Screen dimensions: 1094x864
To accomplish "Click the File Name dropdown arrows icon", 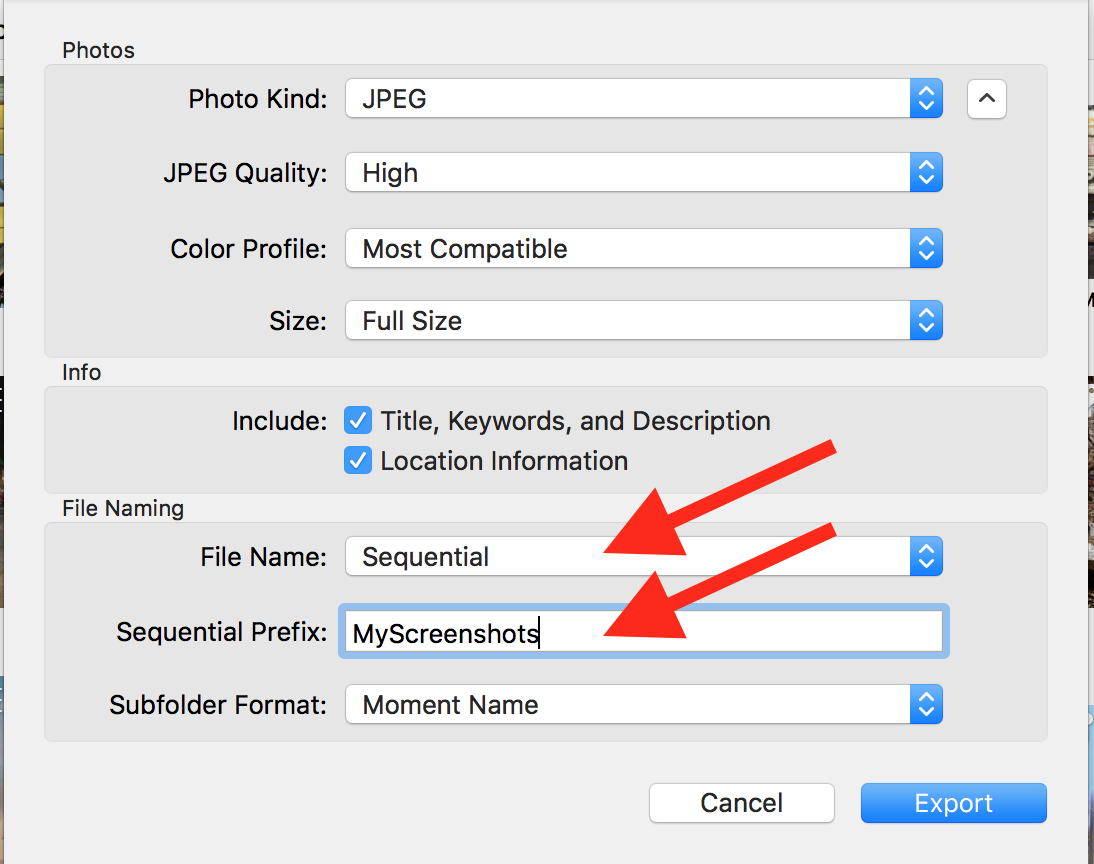I will point(926,556).
